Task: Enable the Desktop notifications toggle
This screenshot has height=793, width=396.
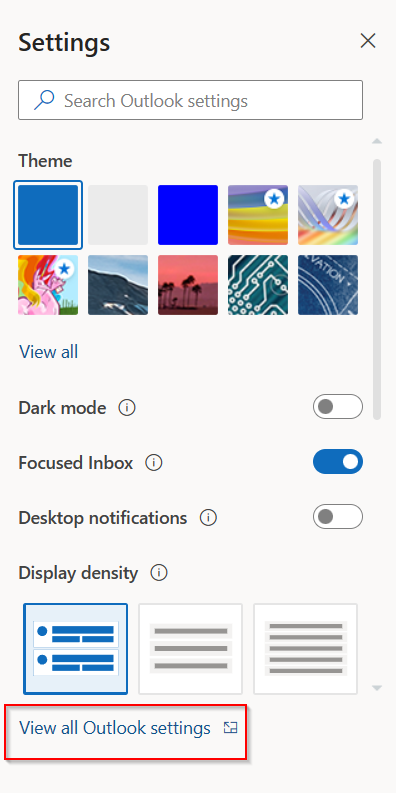Action: [338, 517]
